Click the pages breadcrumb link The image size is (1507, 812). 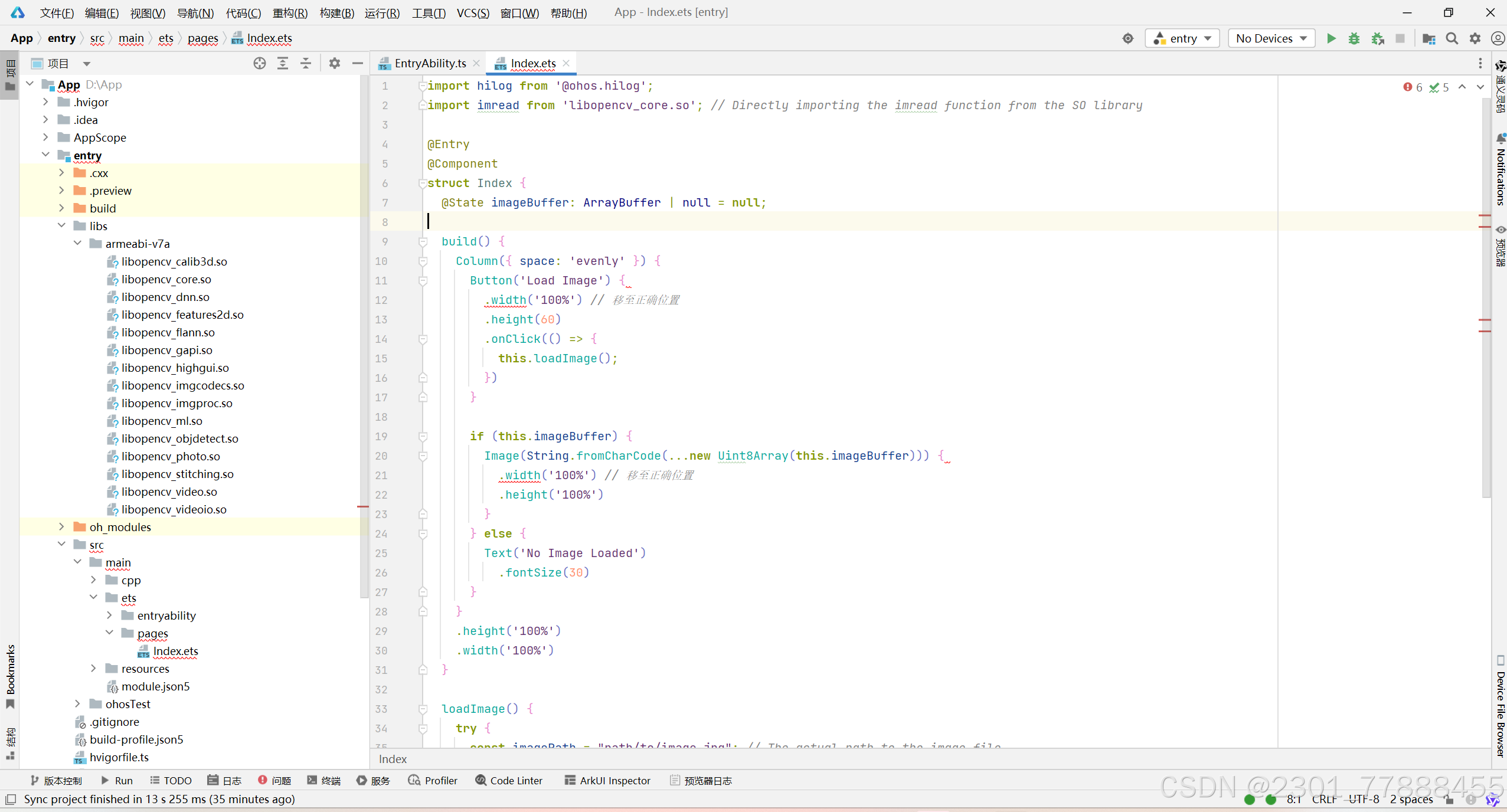[x=202, y=38]
